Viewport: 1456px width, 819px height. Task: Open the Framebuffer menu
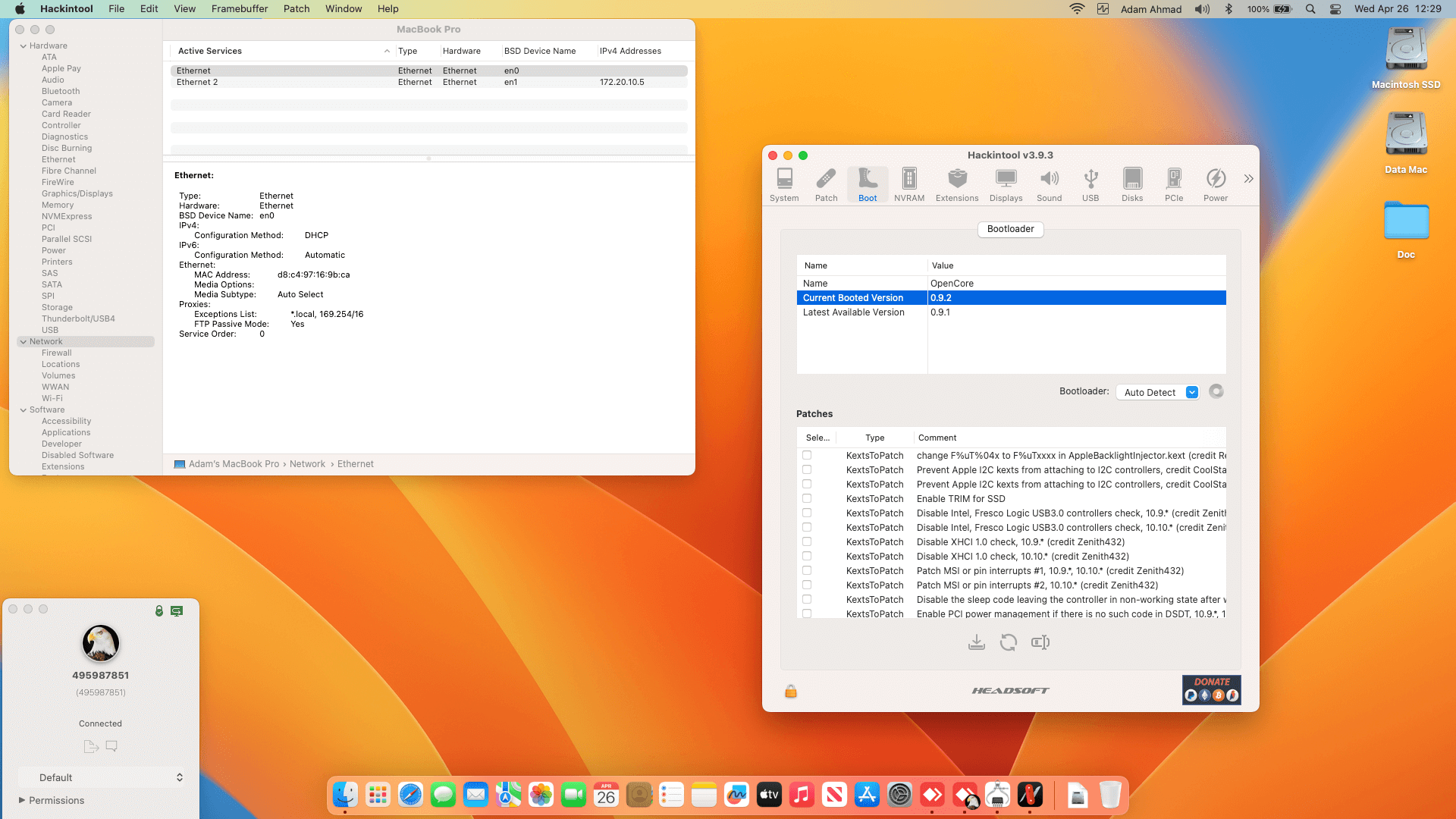[x=240, y=9]
